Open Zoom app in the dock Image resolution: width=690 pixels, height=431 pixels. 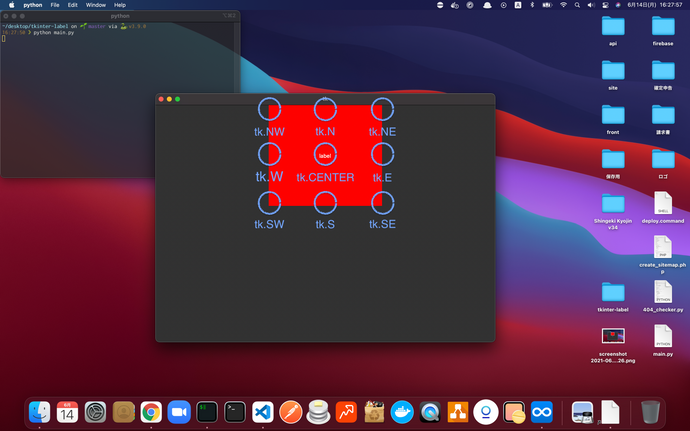179,411
